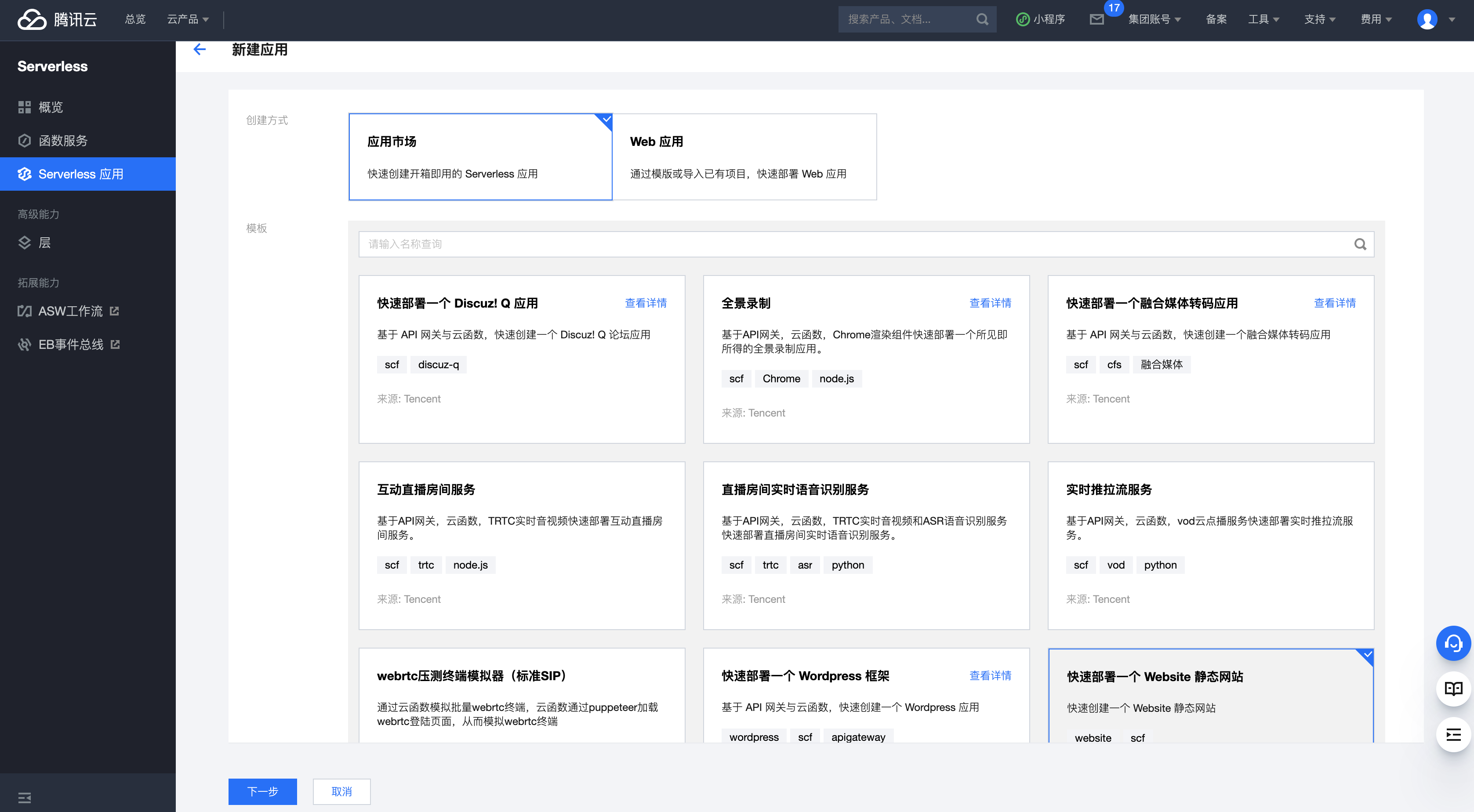Select the Discuz! Q template card

click(522, 359)
